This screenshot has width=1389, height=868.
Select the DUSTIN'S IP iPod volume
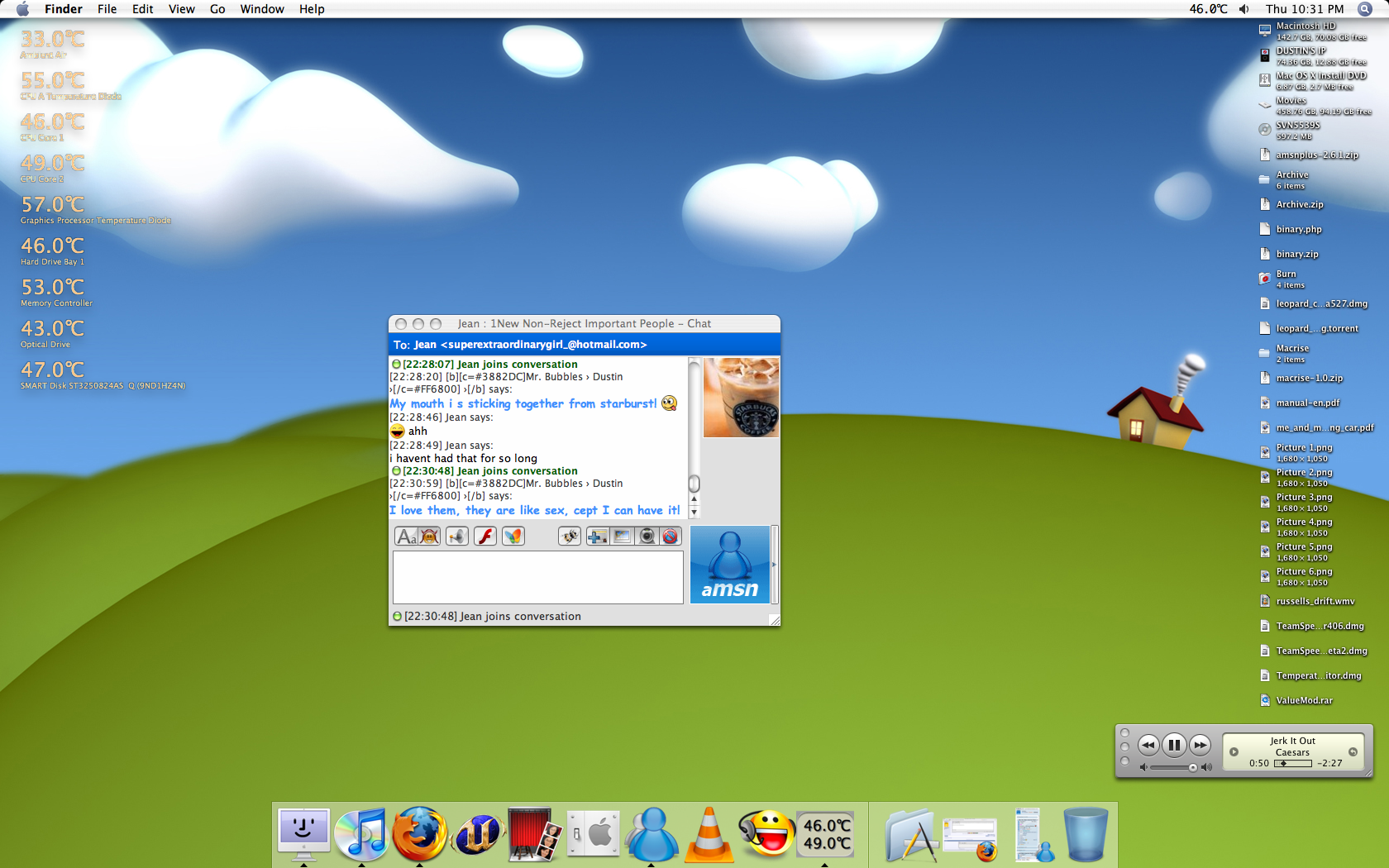[1312, 56]
